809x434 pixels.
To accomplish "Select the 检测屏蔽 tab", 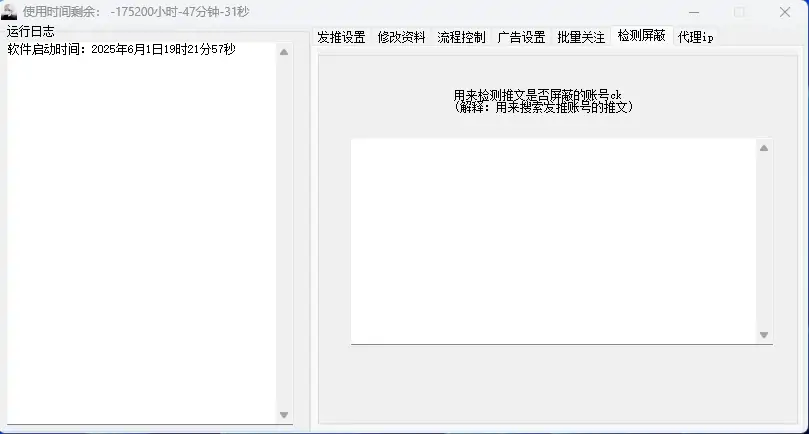I will pyautogui.click(x=641, y=36).
